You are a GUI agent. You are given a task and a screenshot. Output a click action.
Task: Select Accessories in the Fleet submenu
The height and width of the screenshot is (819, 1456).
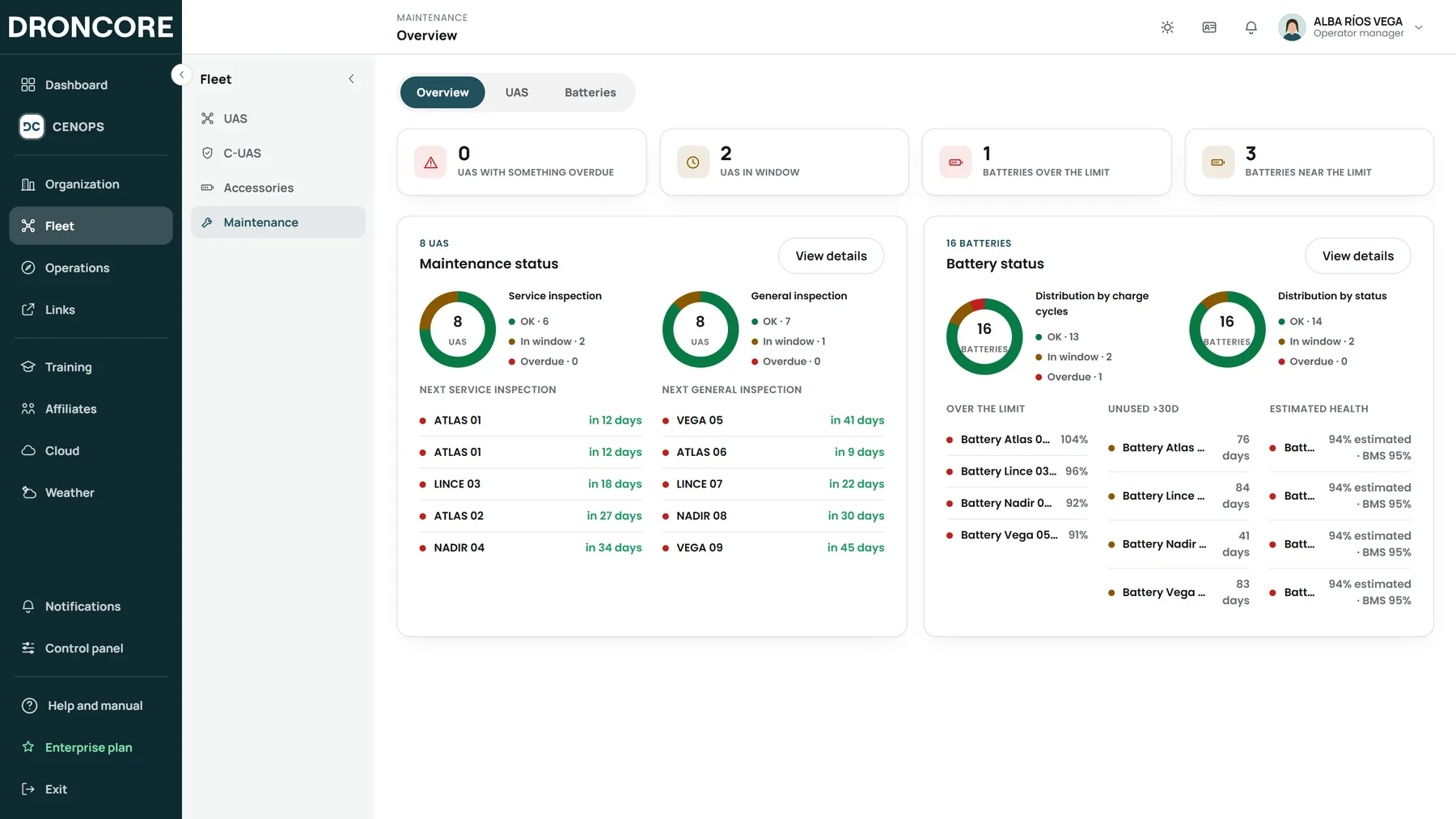point(278,188)
